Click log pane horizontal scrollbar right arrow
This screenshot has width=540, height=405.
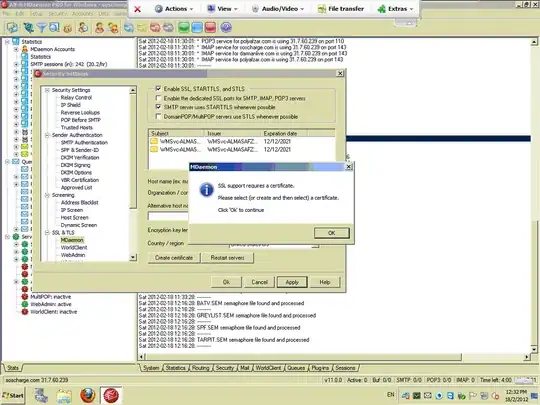point(526,357)
